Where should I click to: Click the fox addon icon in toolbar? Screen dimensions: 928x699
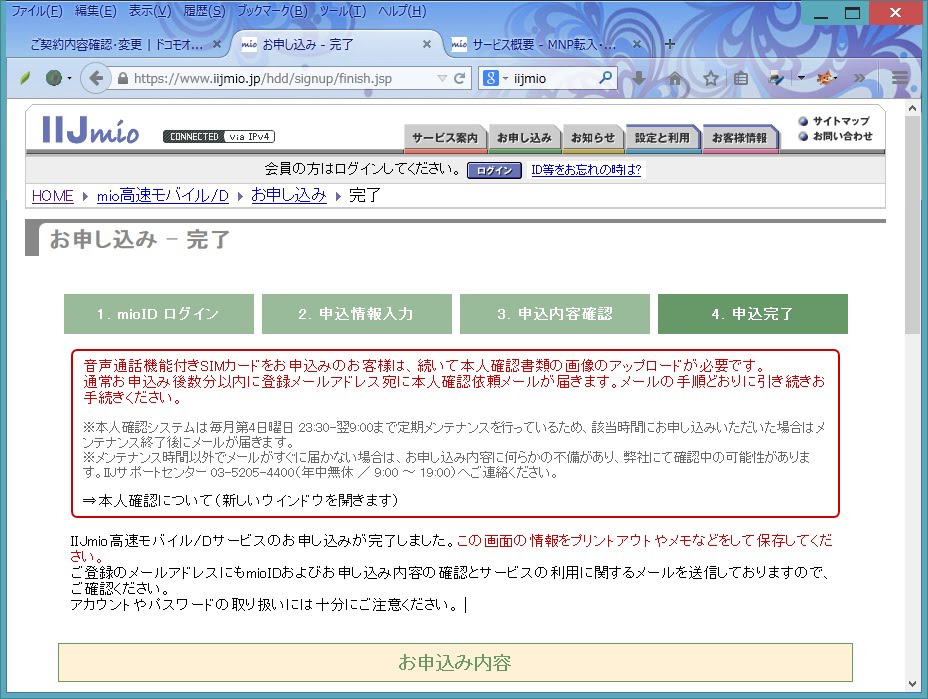pyautogui.click(x=824, y=78)
